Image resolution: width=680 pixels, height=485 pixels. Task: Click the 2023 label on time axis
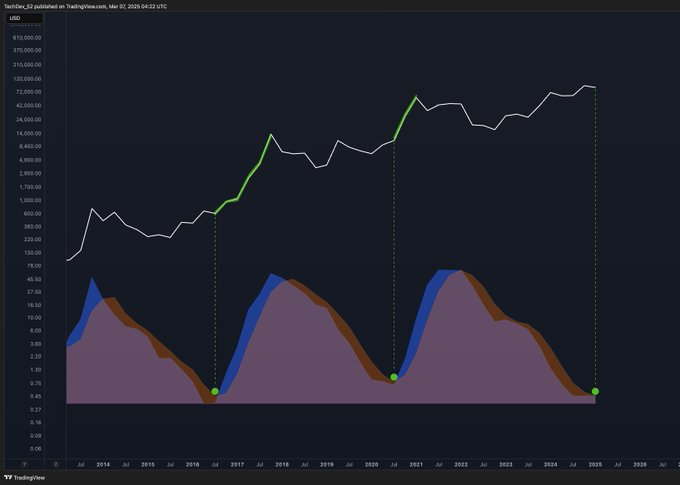[x=506, y=464]
